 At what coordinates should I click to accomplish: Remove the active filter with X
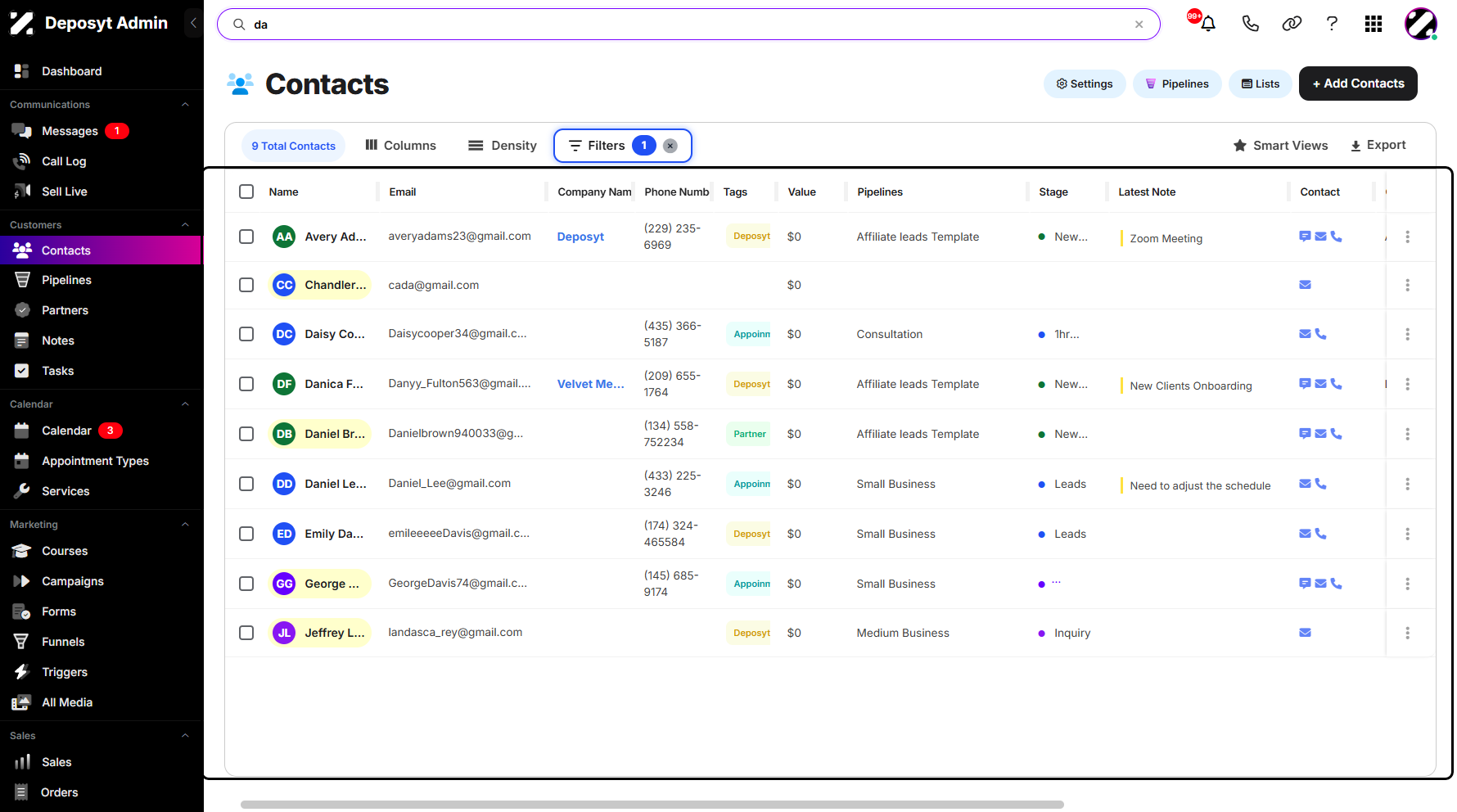point(670,146)
